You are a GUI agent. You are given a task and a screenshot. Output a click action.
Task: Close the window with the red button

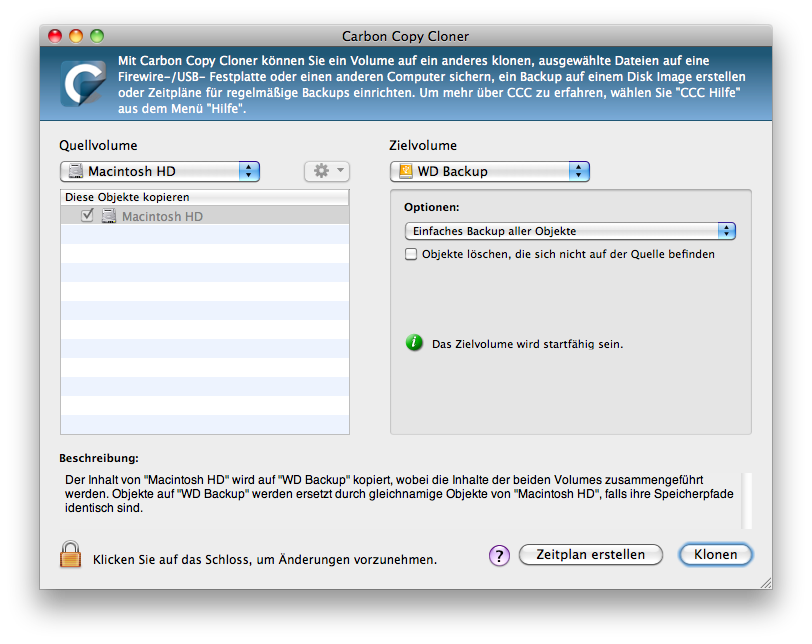pyautogui.click(x=55, y=36)
